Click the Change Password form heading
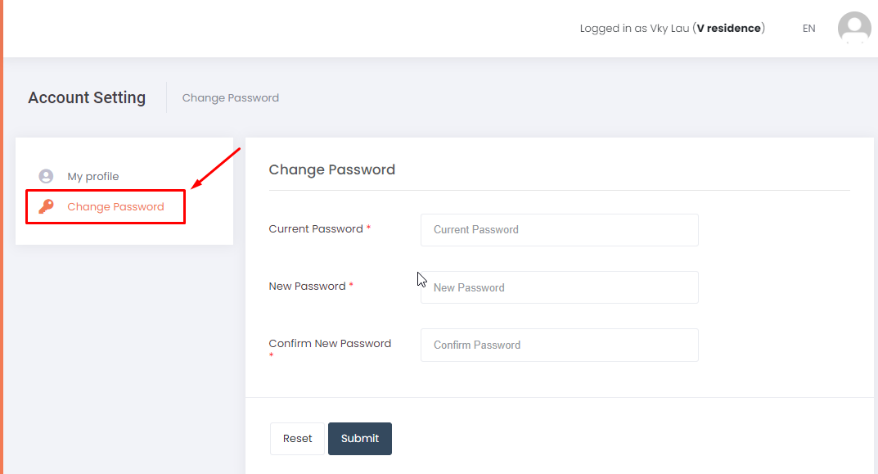 [x=332, y=170]
